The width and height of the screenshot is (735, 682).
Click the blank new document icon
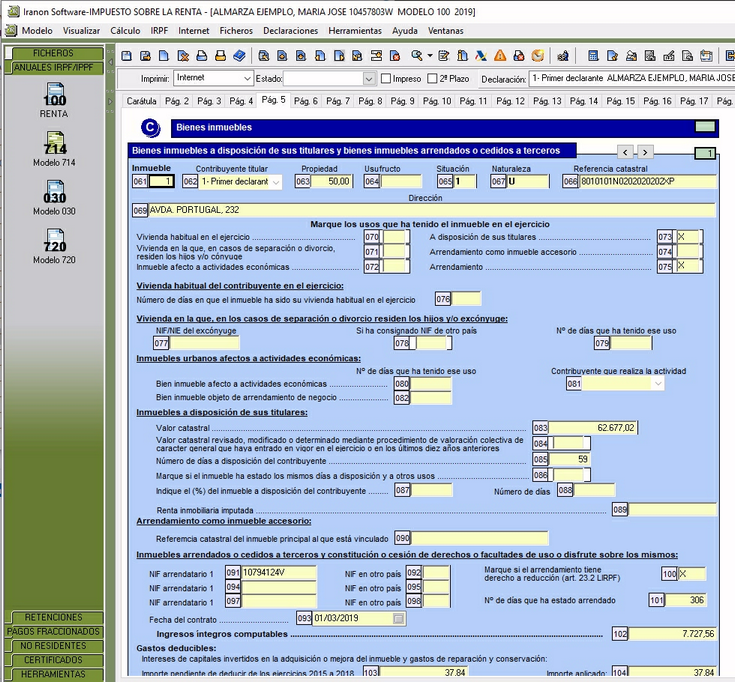coord(164,56)
